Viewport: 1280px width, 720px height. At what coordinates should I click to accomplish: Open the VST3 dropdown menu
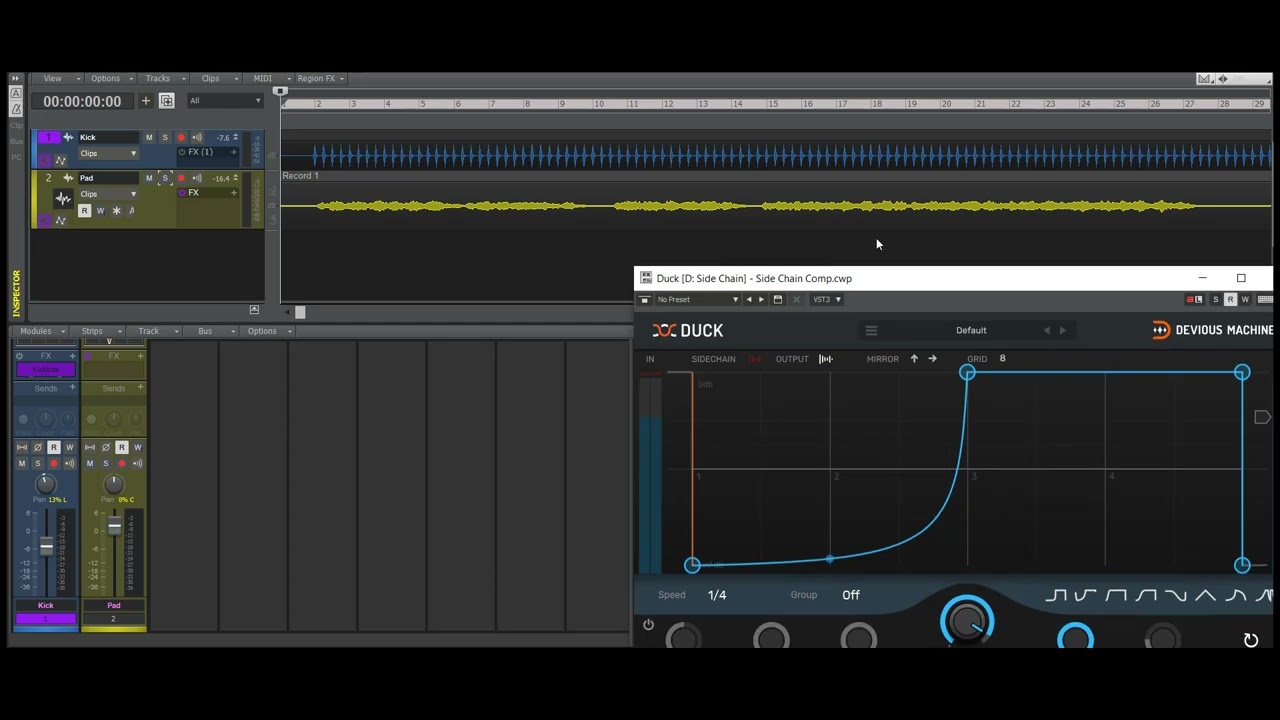click(827, 299)
